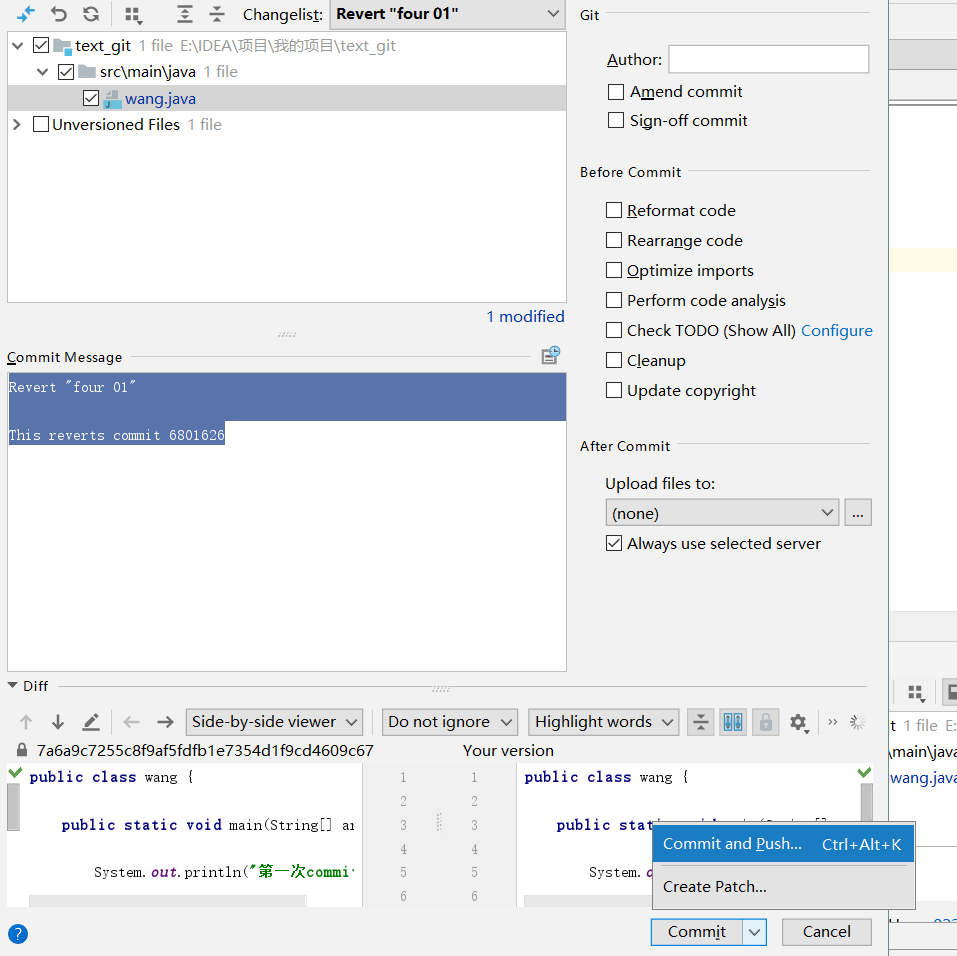Enable the Cleanup checkbox
Screen dimensions: 957x956
click(x=614, y=360)
